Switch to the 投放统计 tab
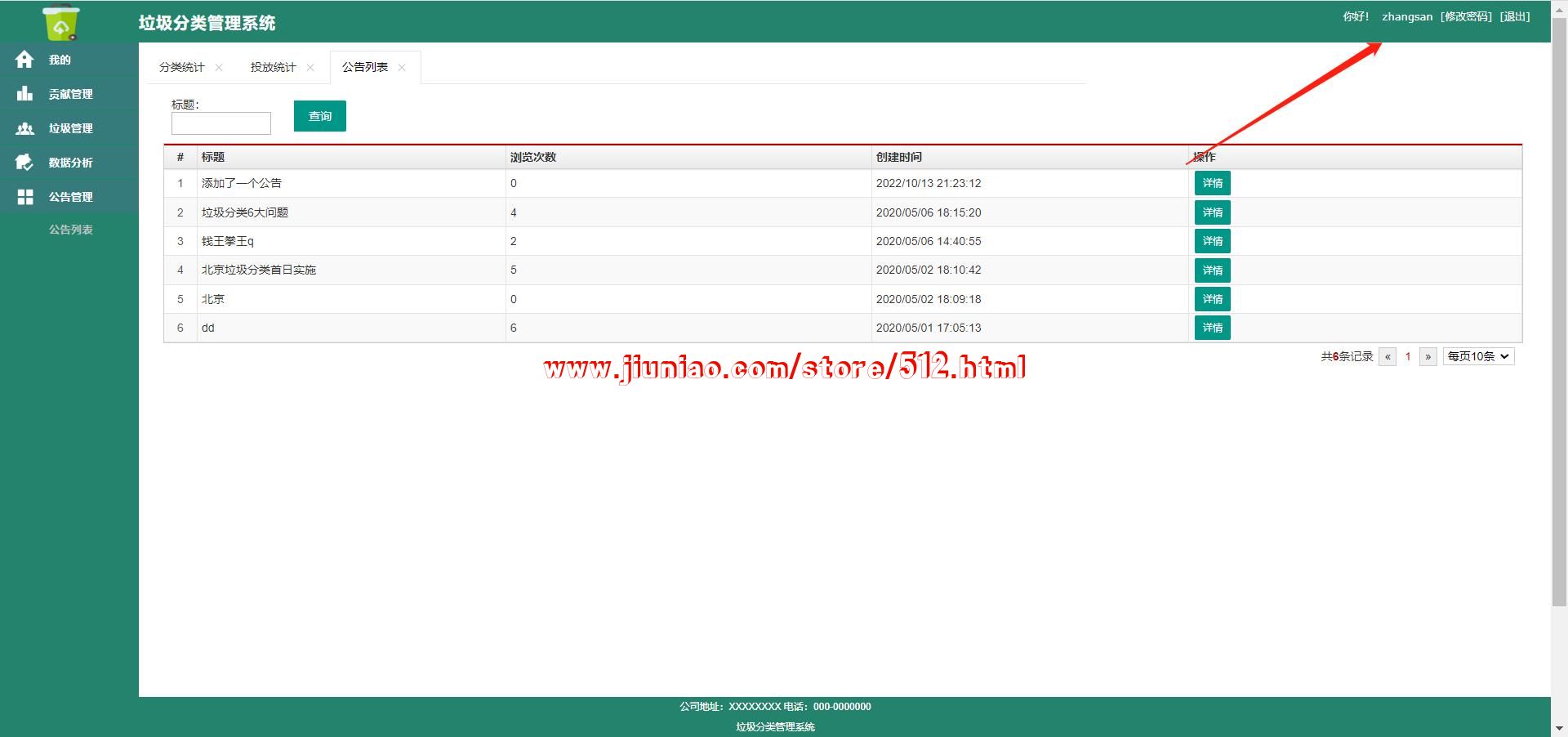The width and height of the screenshot is (1568, 737). (273, 67)
